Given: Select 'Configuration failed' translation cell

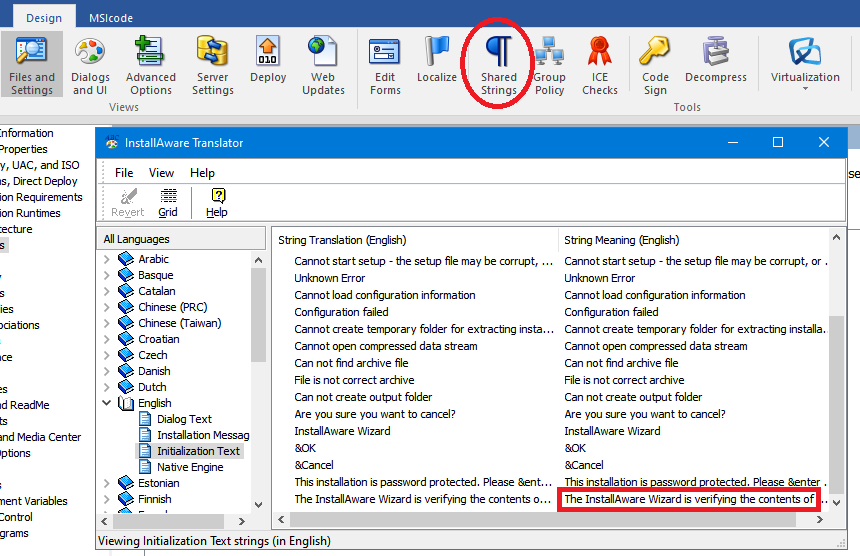Looking at the screenshot, I should click(x=341, y=312).
